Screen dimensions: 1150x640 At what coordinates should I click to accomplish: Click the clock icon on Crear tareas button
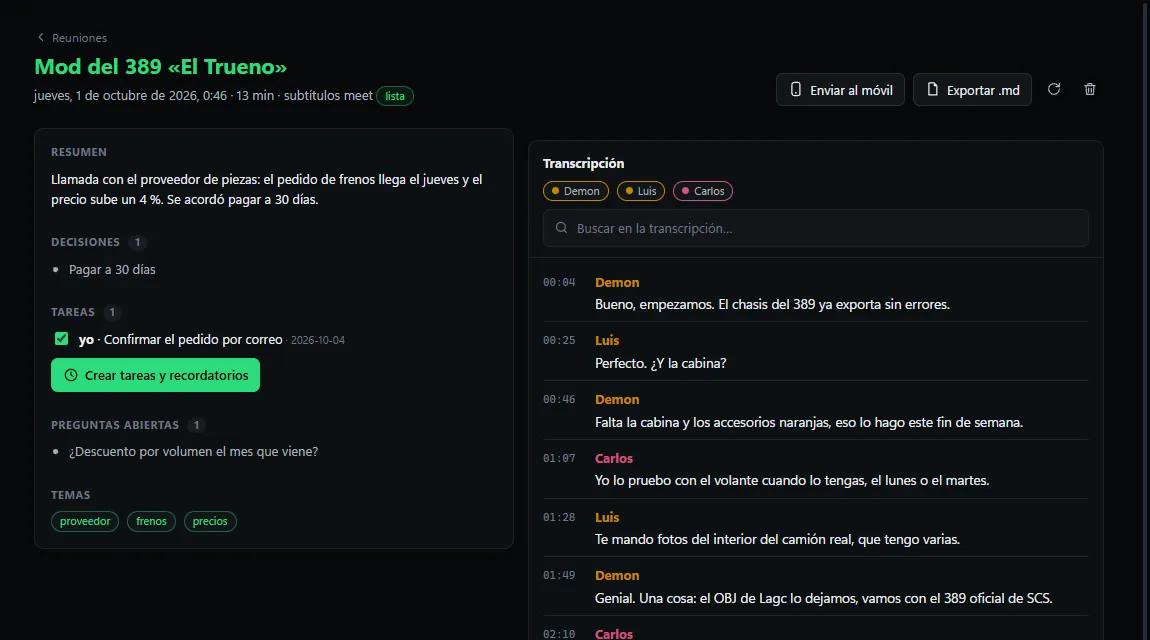[x=71, y=375]
